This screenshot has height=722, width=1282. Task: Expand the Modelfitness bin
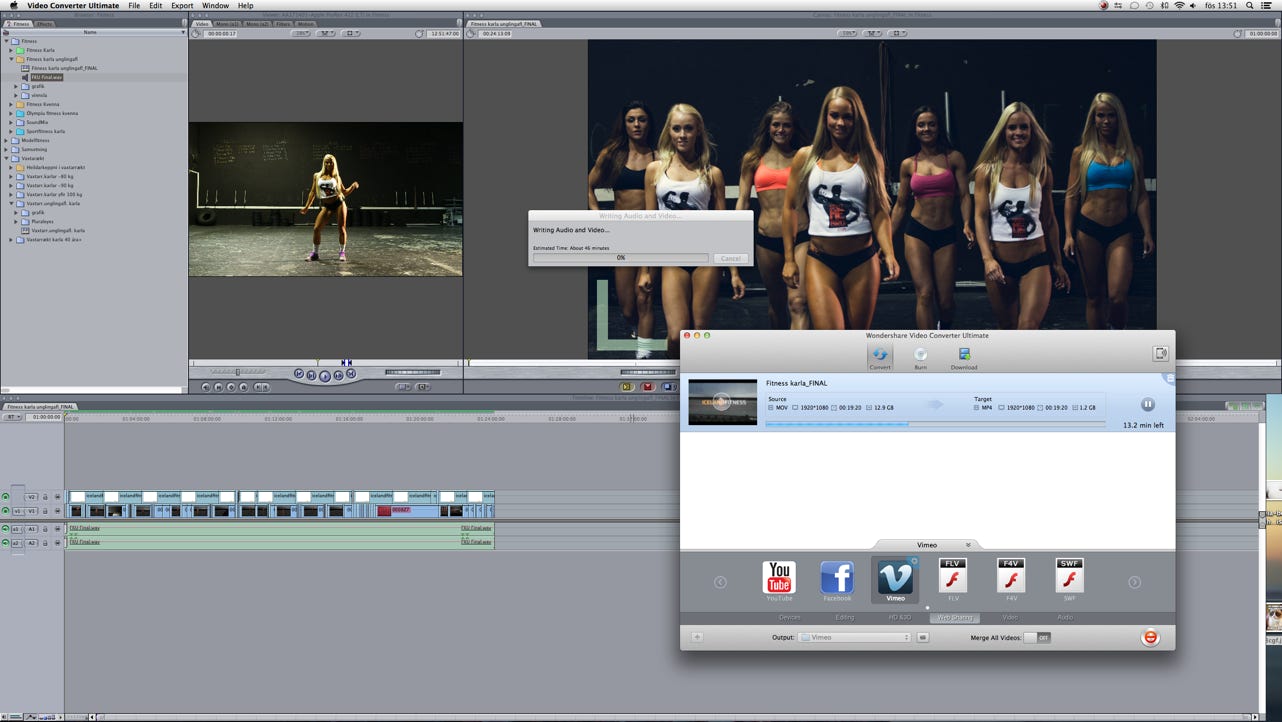point(7,140)
